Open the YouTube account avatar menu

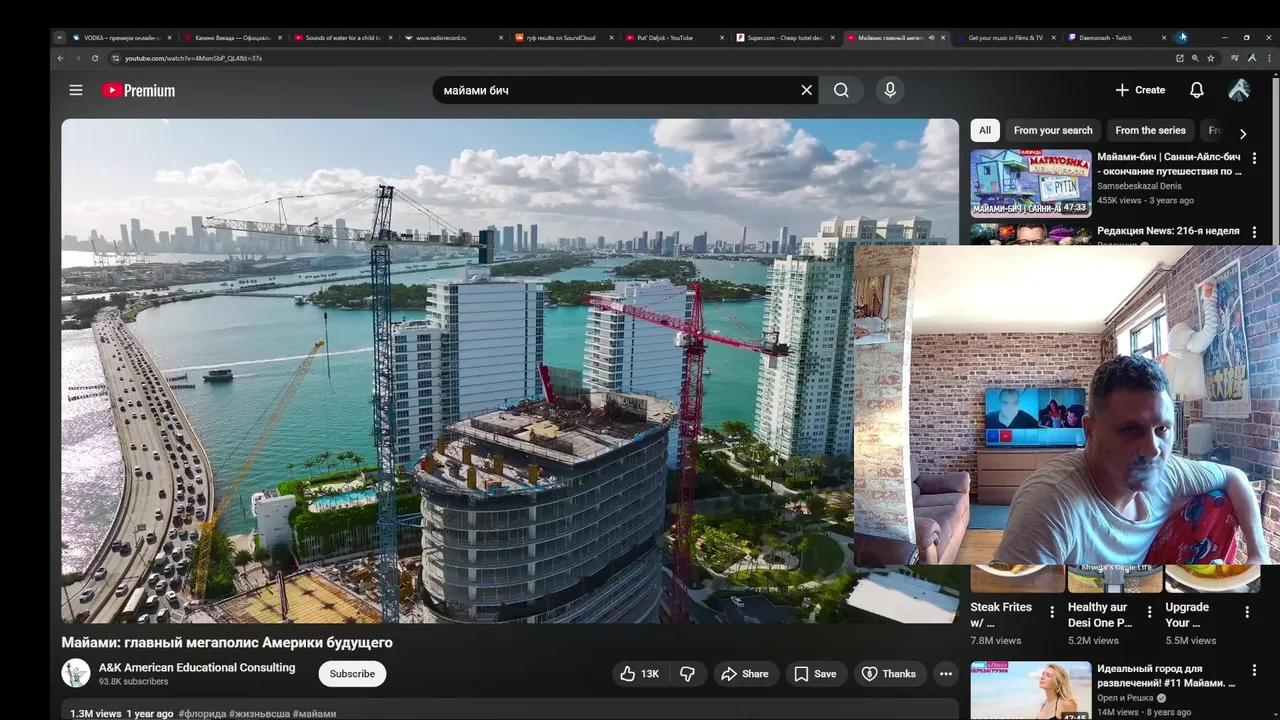(1239, 90)
